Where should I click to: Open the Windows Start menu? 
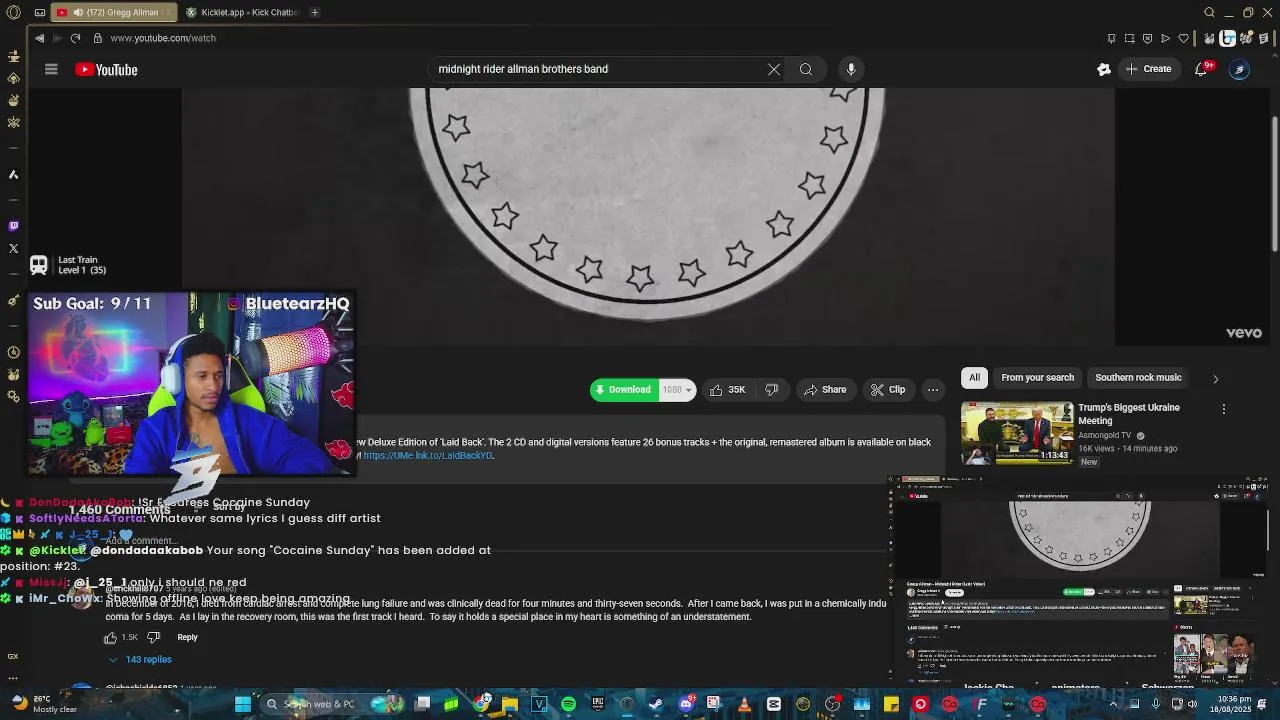(x=242, y=704)
